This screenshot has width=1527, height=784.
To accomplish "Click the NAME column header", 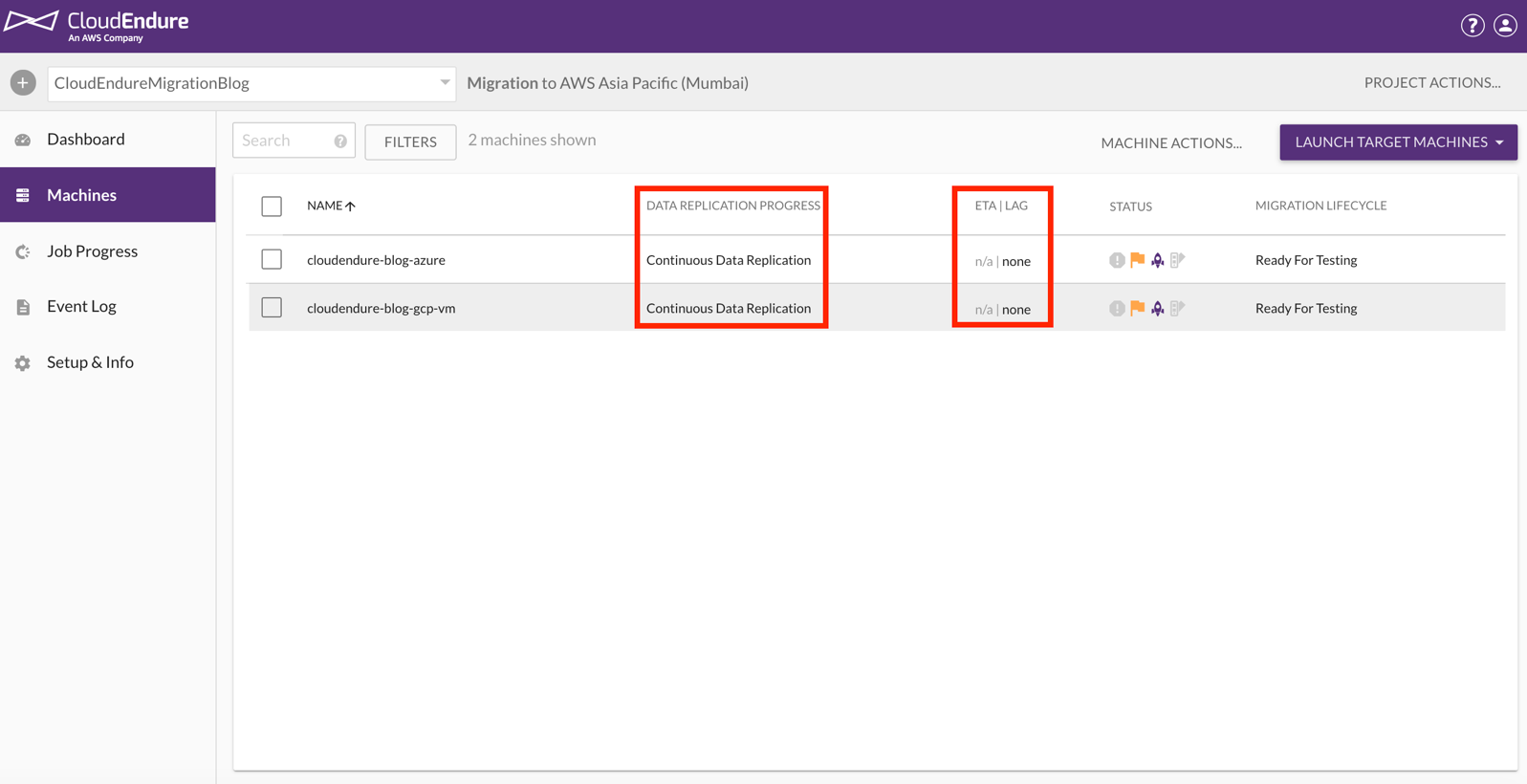I will click(324, 206).
